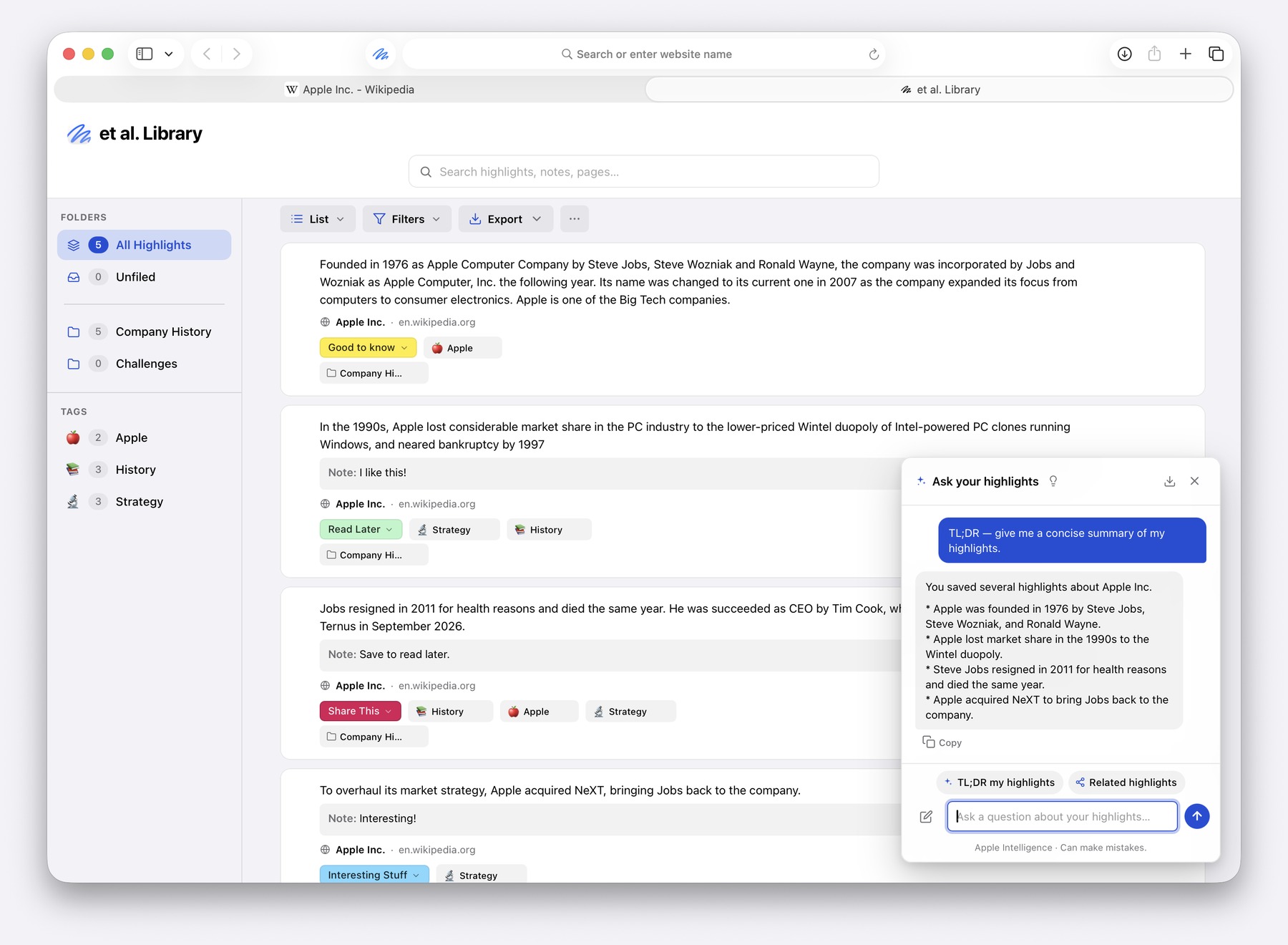Download the chat with the Ask panel download icon

coord(1170,481)
